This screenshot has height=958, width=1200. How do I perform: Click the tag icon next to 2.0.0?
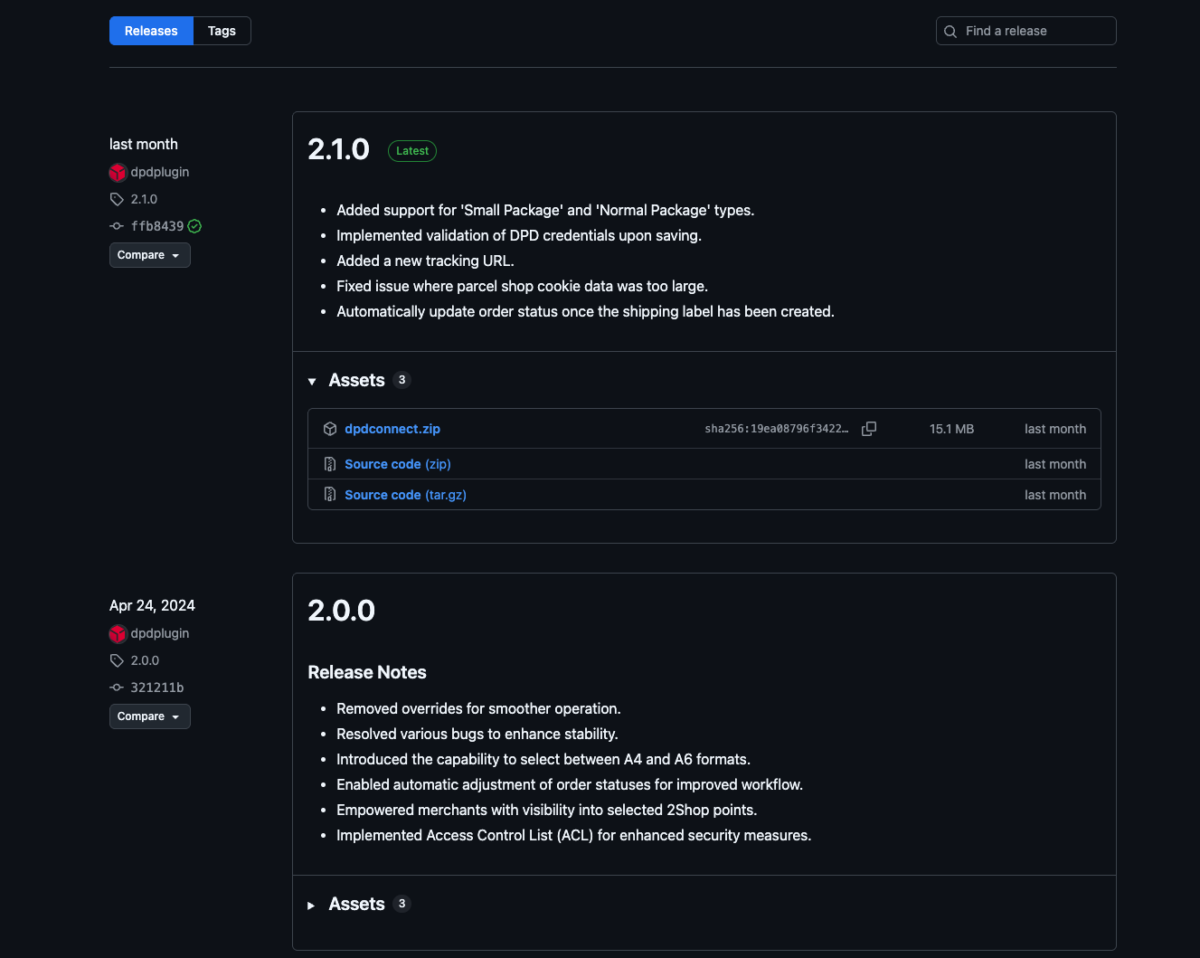pyautogui.click(x=117, y=660)
